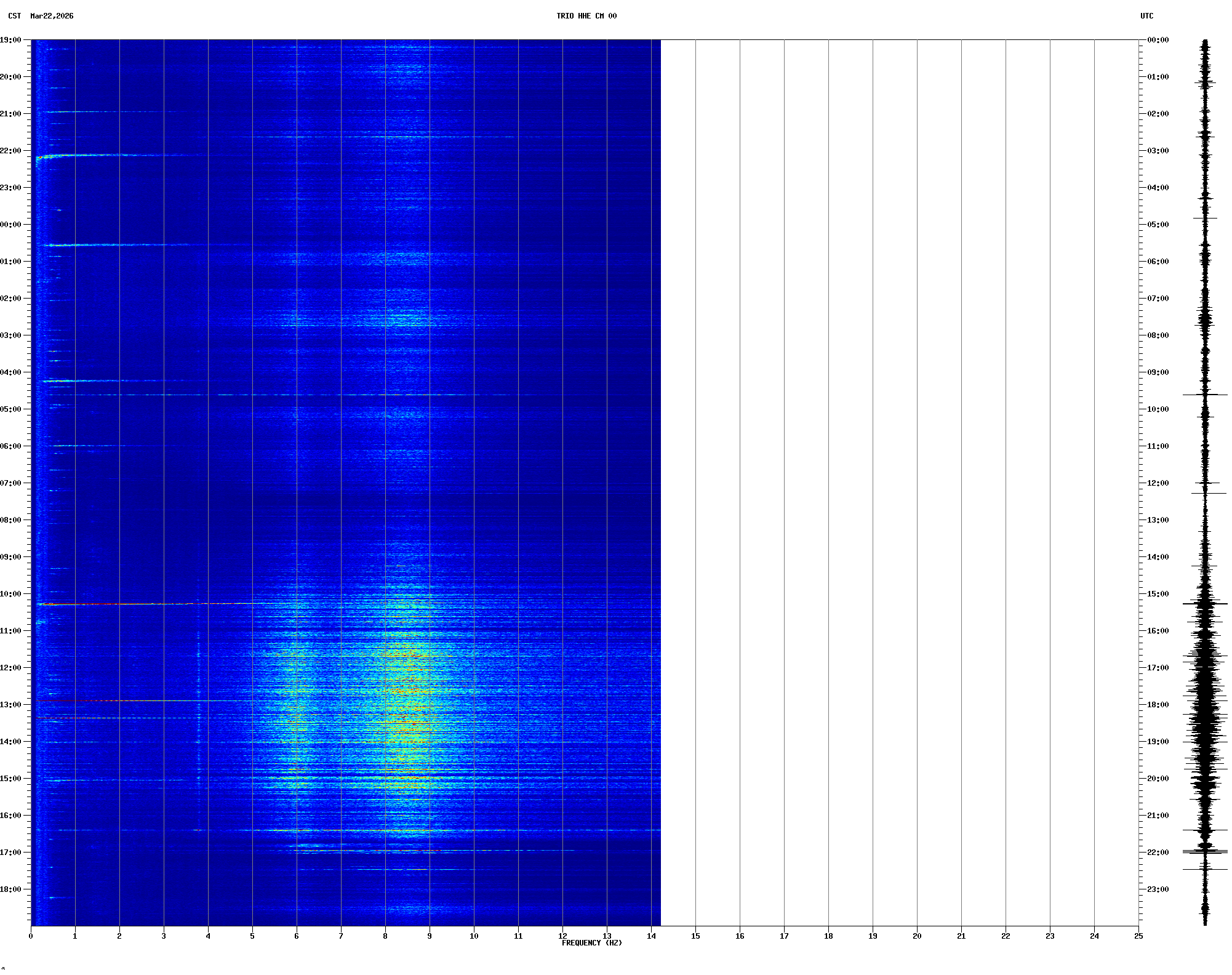Click the 17:00 CST time tick
Screen dimensions: 1232x975
(11, 853)
